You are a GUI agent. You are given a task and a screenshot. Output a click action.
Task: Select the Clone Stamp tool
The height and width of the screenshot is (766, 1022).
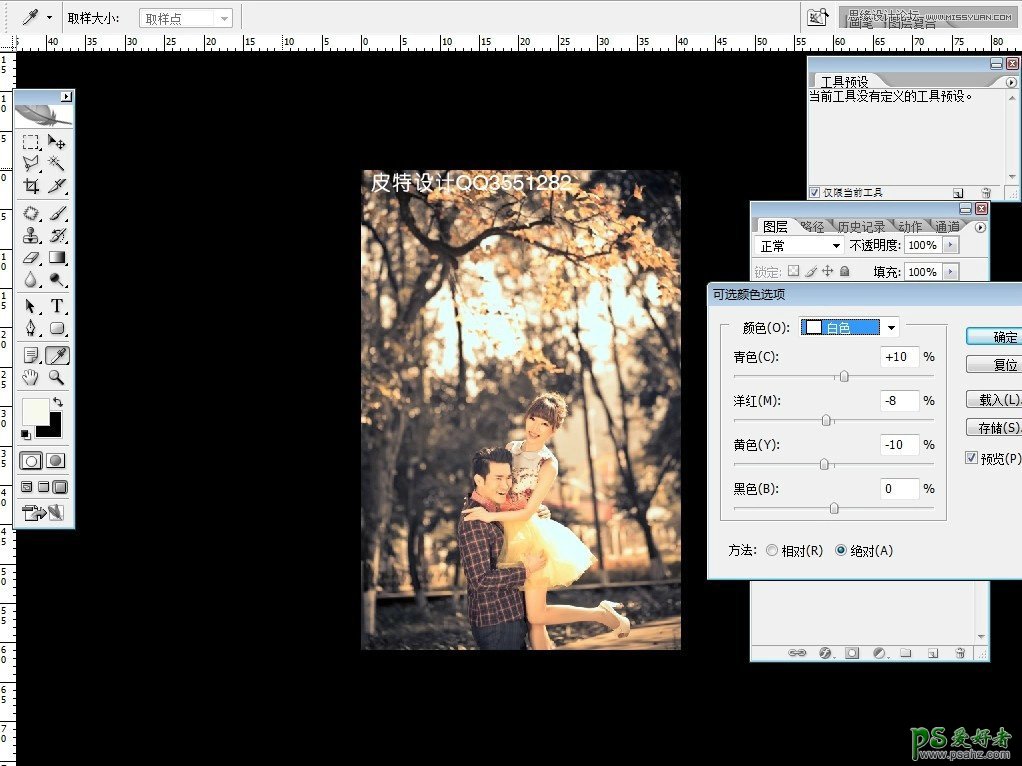[31, 236]
